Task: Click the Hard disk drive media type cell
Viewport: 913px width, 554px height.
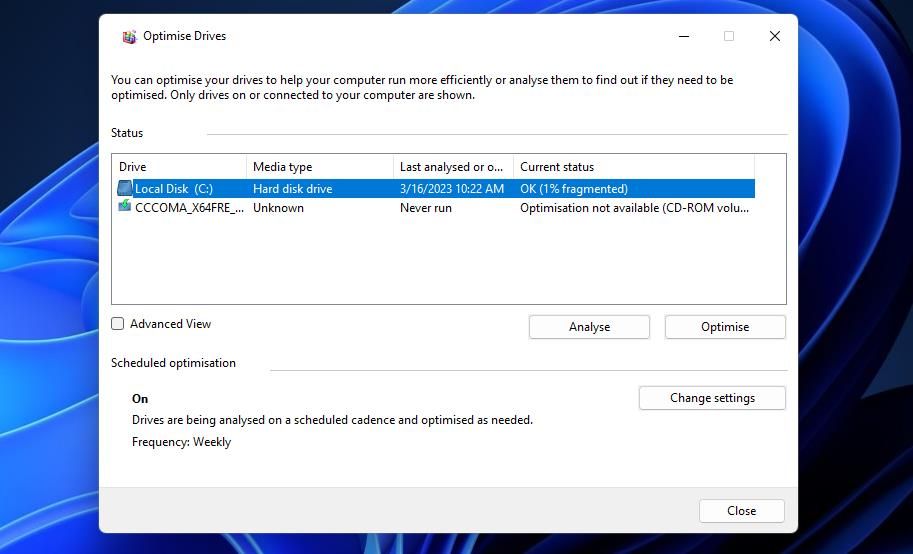Action: 292,189
